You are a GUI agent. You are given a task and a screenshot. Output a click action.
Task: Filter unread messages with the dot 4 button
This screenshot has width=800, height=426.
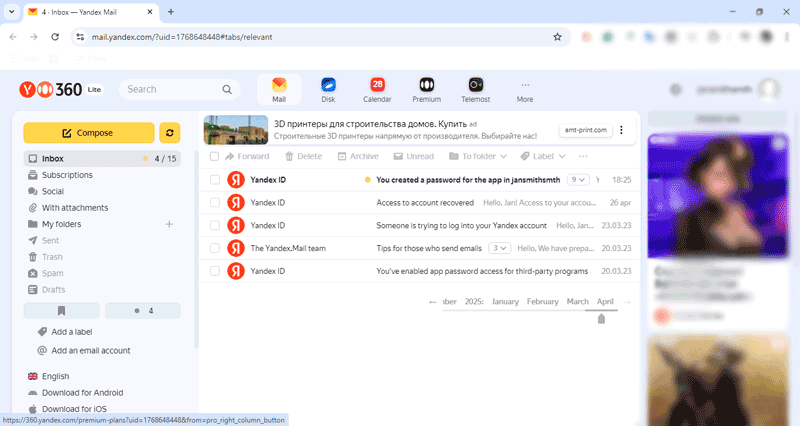tap(143, 310)
